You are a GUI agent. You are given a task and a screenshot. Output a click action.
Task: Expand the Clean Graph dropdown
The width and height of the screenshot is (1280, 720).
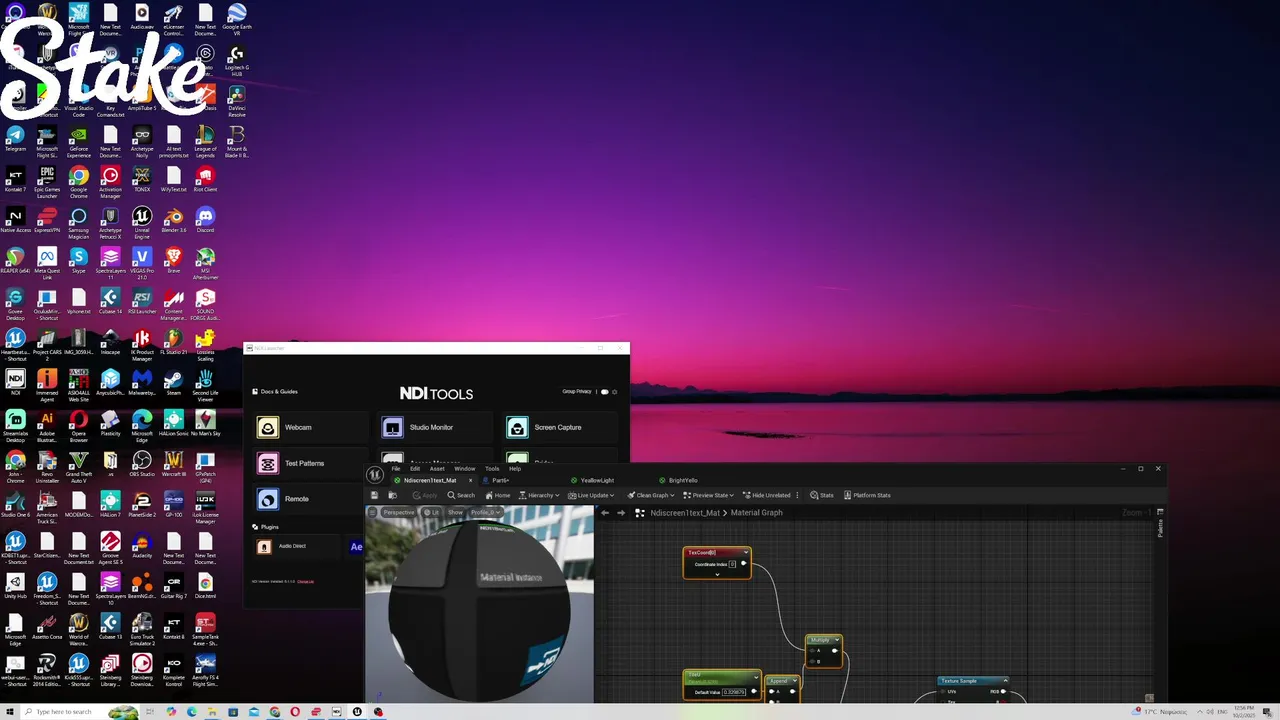pyautogui.click(x=651, y=495)
